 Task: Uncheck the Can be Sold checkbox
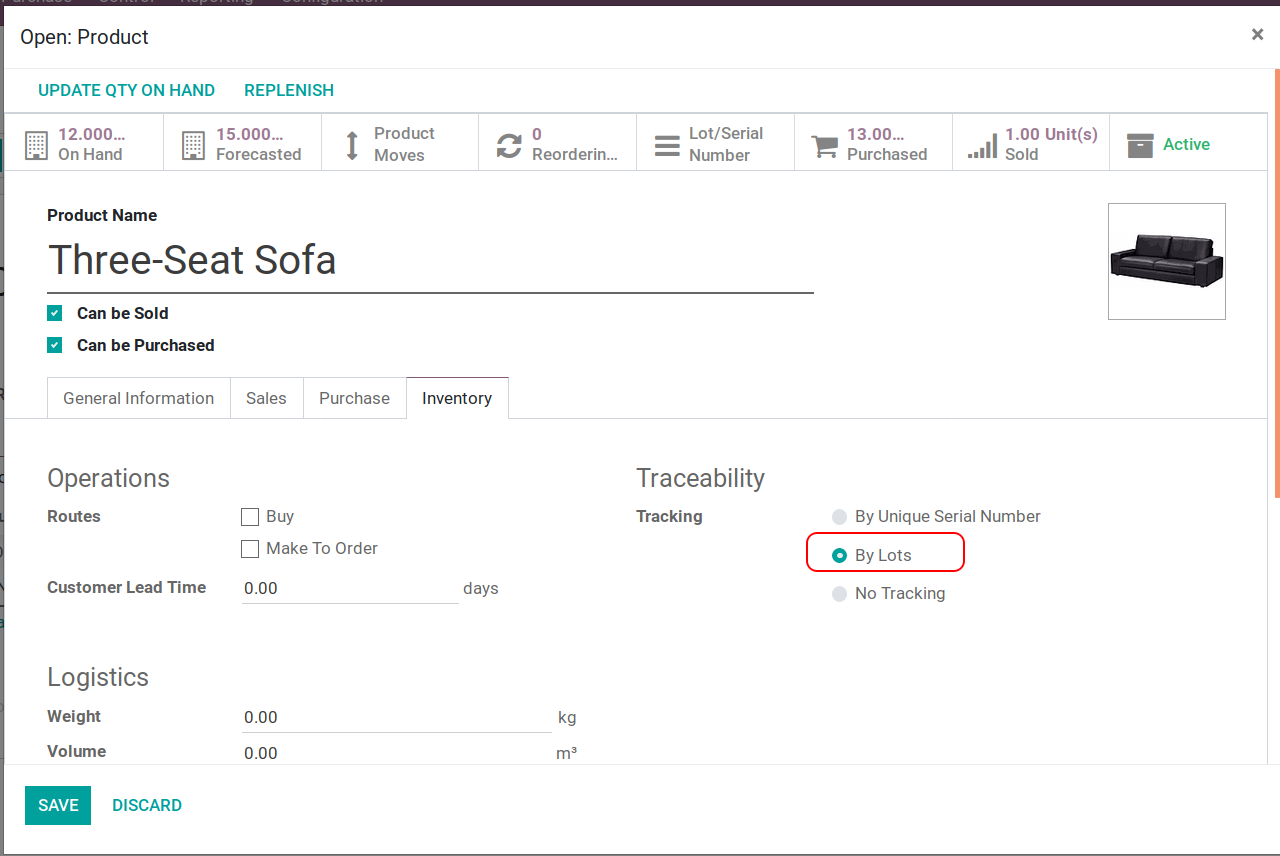pos(55,313)
